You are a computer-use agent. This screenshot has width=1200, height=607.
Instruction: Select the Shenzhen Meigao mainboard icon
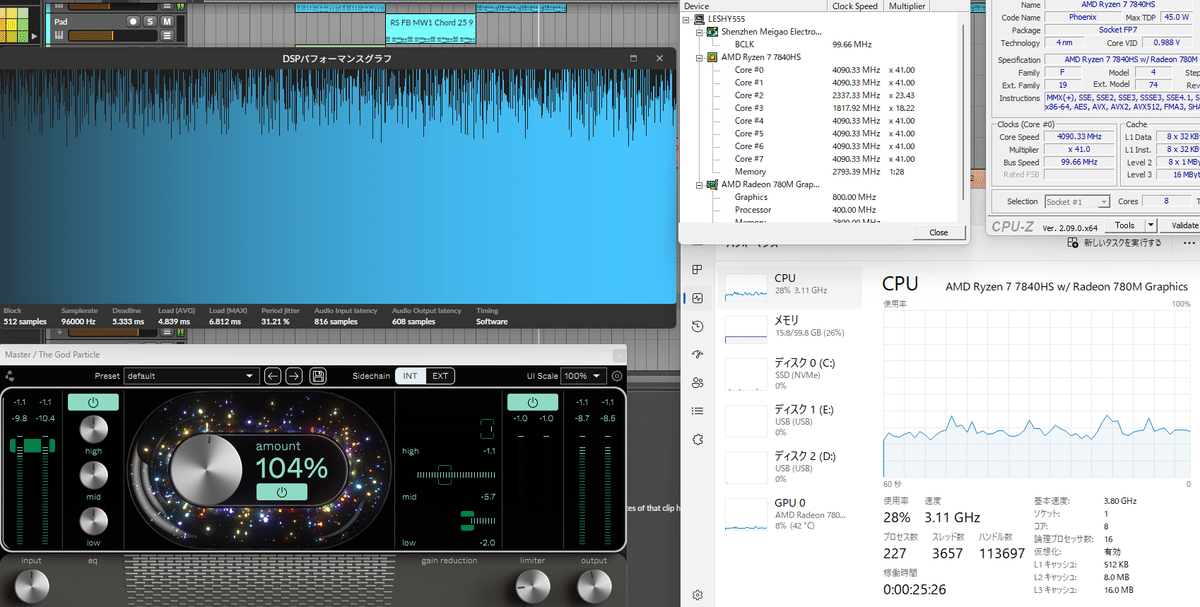coord(712,32)
